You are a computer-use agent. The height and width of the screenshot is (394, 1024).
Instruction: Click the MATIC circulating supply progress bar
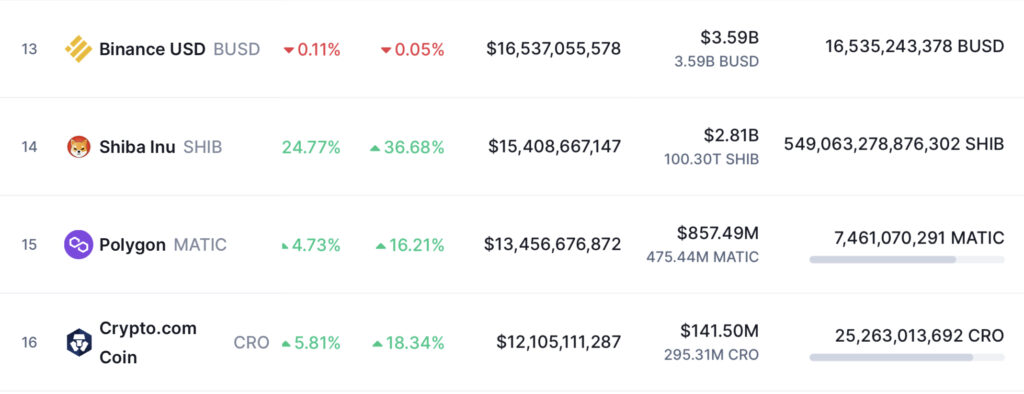(906, 259)
